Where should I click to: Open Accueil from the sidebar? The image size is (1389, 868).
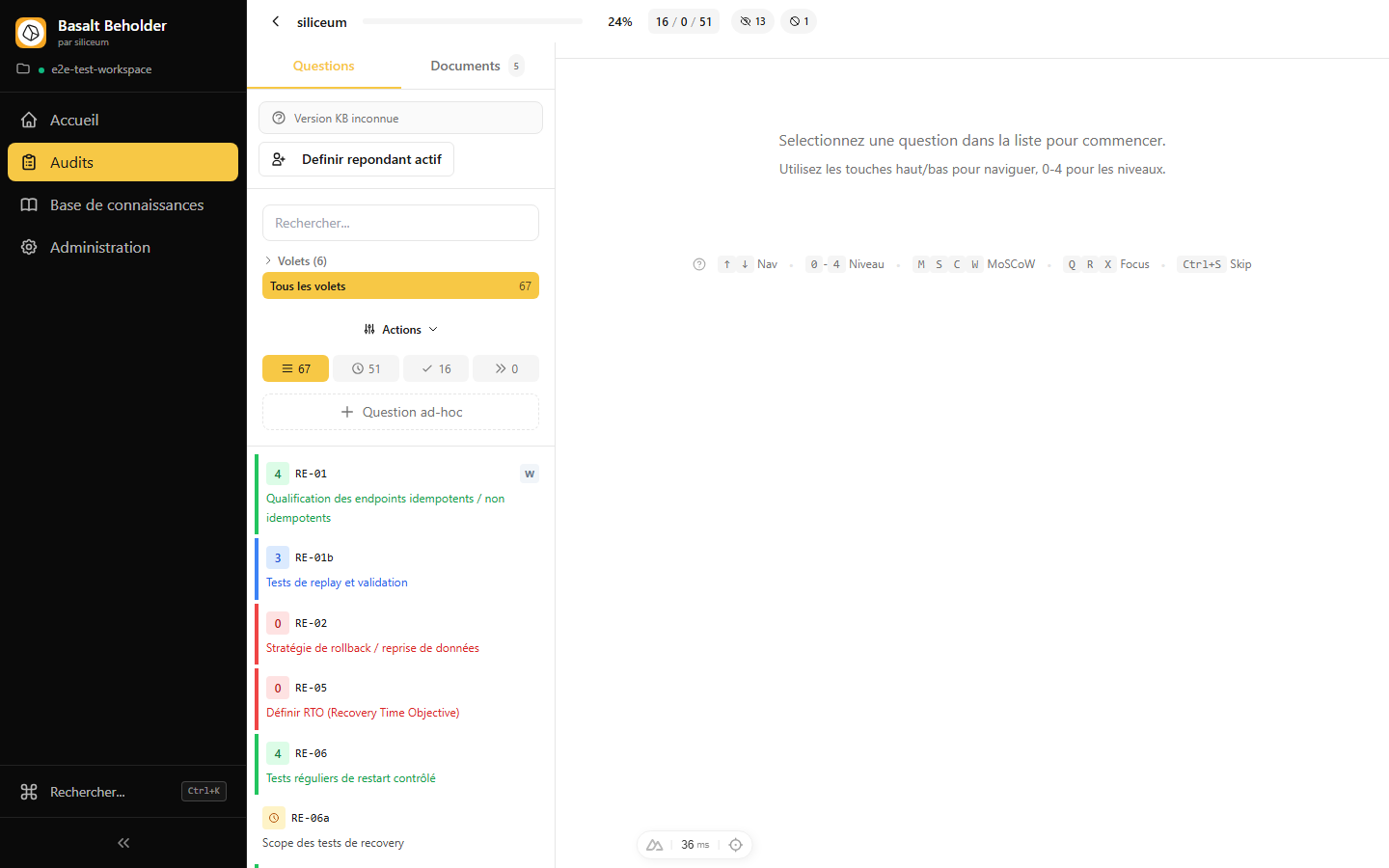tap(123, 120)
